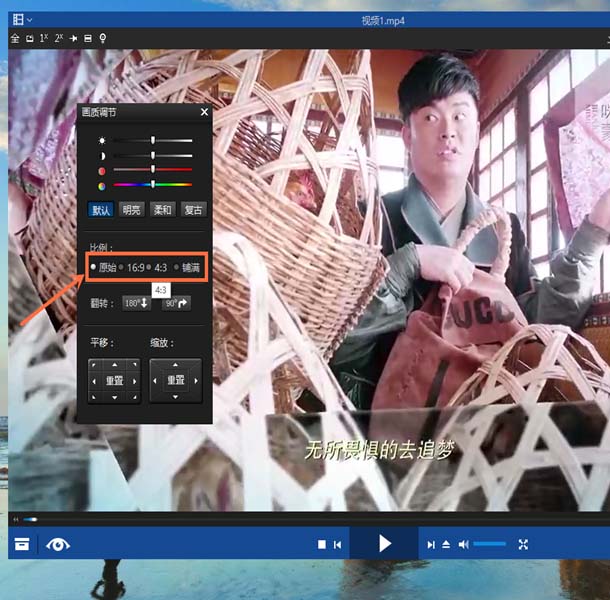Go to the previous video
The image size is (610, 600).
(x=337, y=545)
